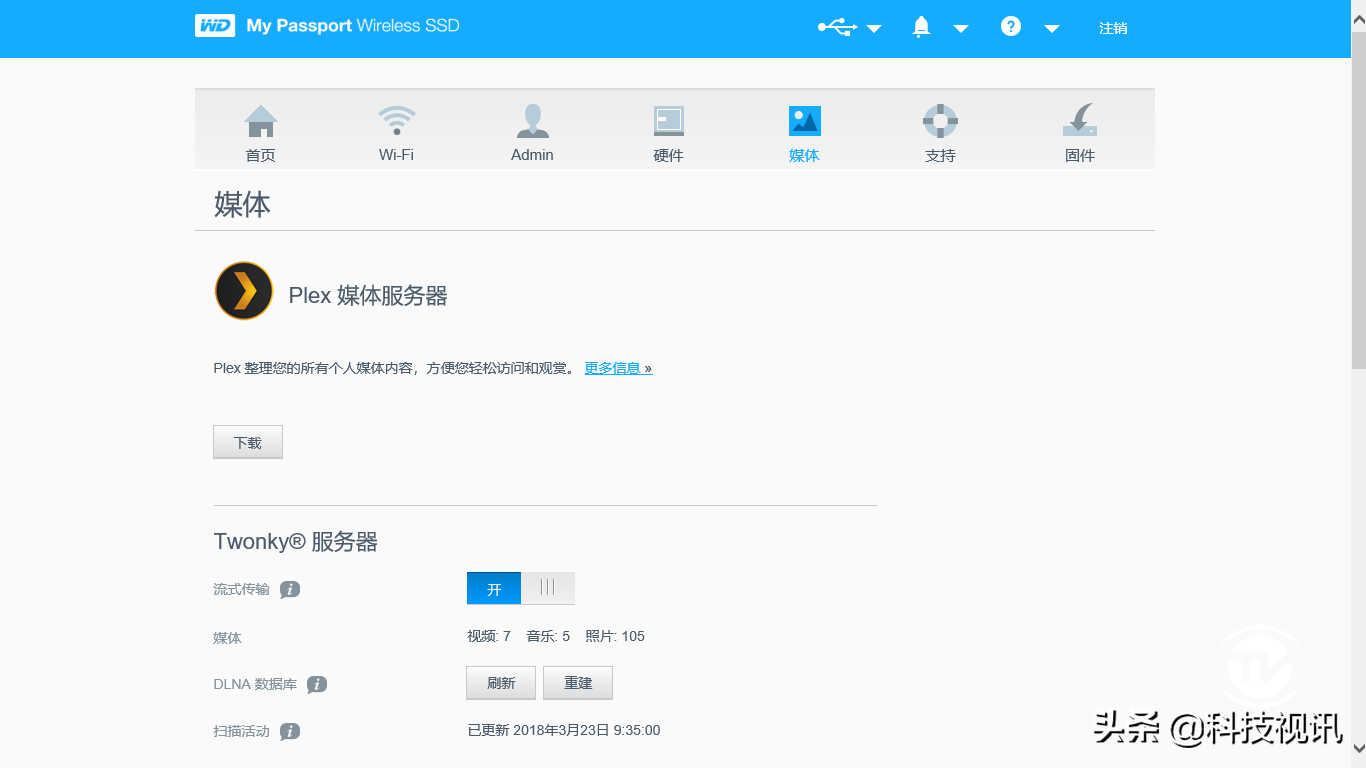Select the 媒体 media tab
This screenshot has width=1366, height=768.
804,133
